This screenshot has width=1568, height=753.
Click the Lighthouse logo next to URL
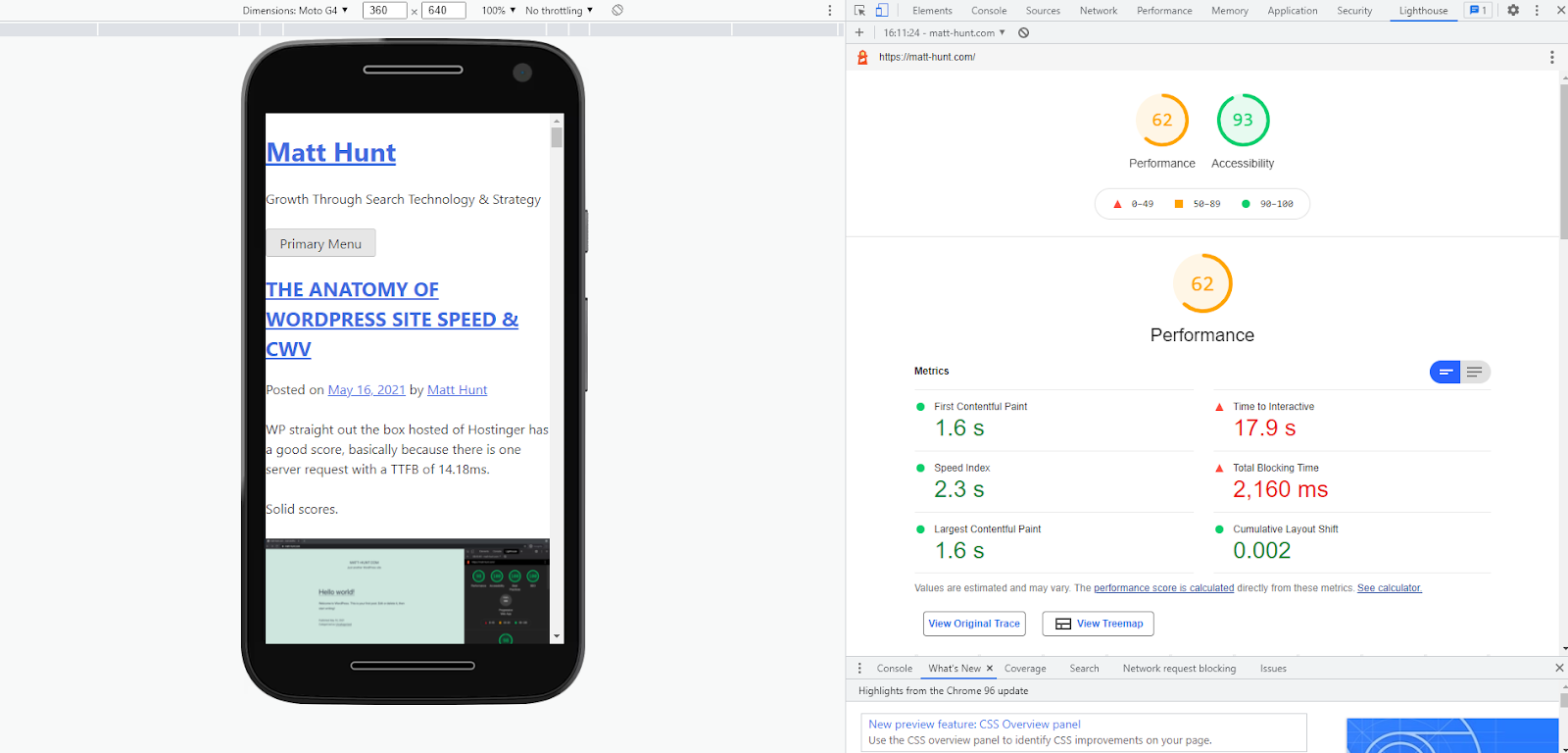click(862, 57)
